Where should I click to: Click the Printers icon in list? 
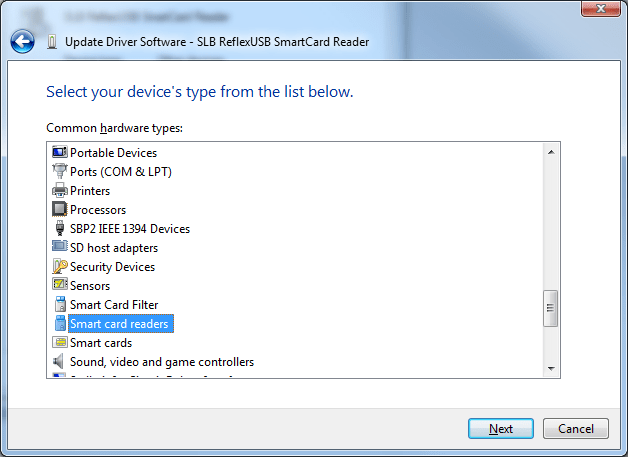click(x=59, y=191)
